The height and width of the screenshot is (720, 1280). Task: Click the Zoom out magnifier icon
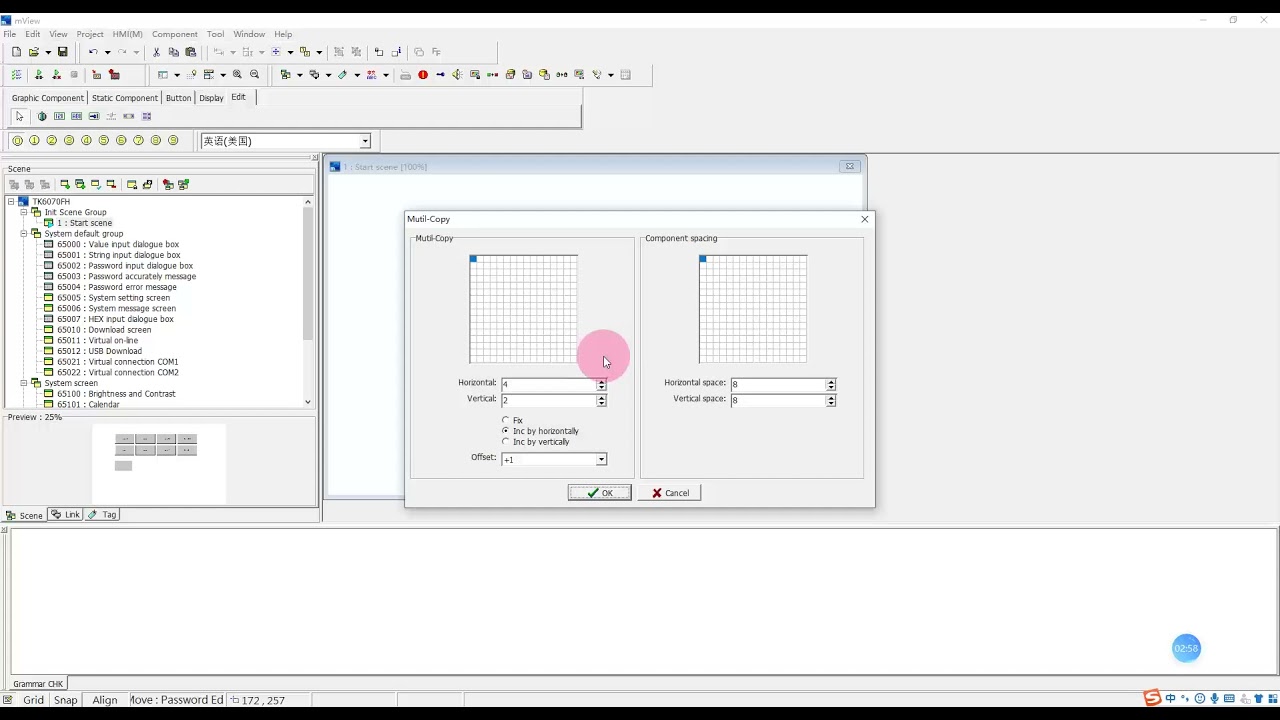tap(254, 75)
